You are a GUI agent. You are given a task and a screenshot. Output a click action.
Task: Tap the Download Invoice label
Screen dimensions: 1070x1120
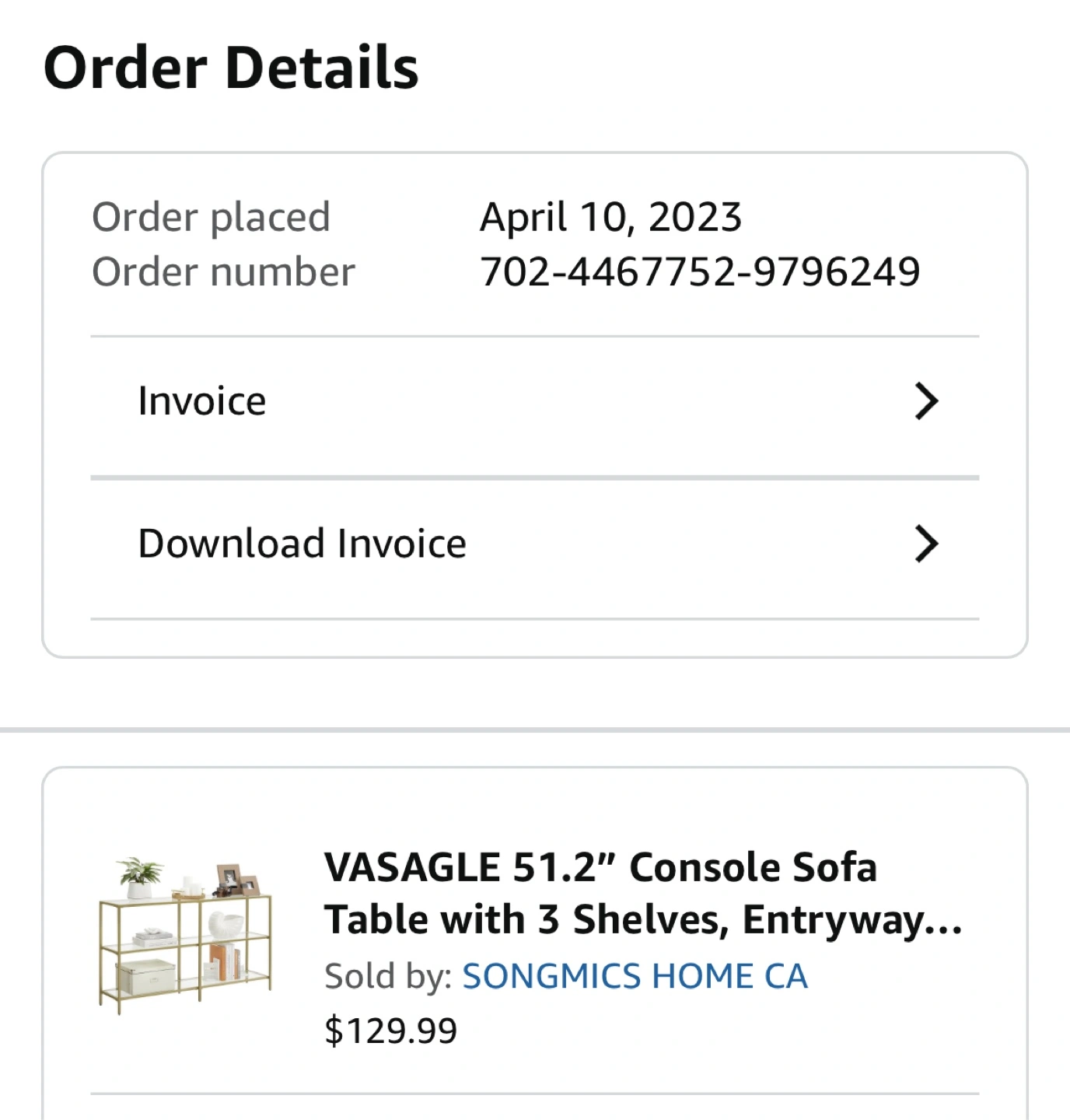coord(302,544)
